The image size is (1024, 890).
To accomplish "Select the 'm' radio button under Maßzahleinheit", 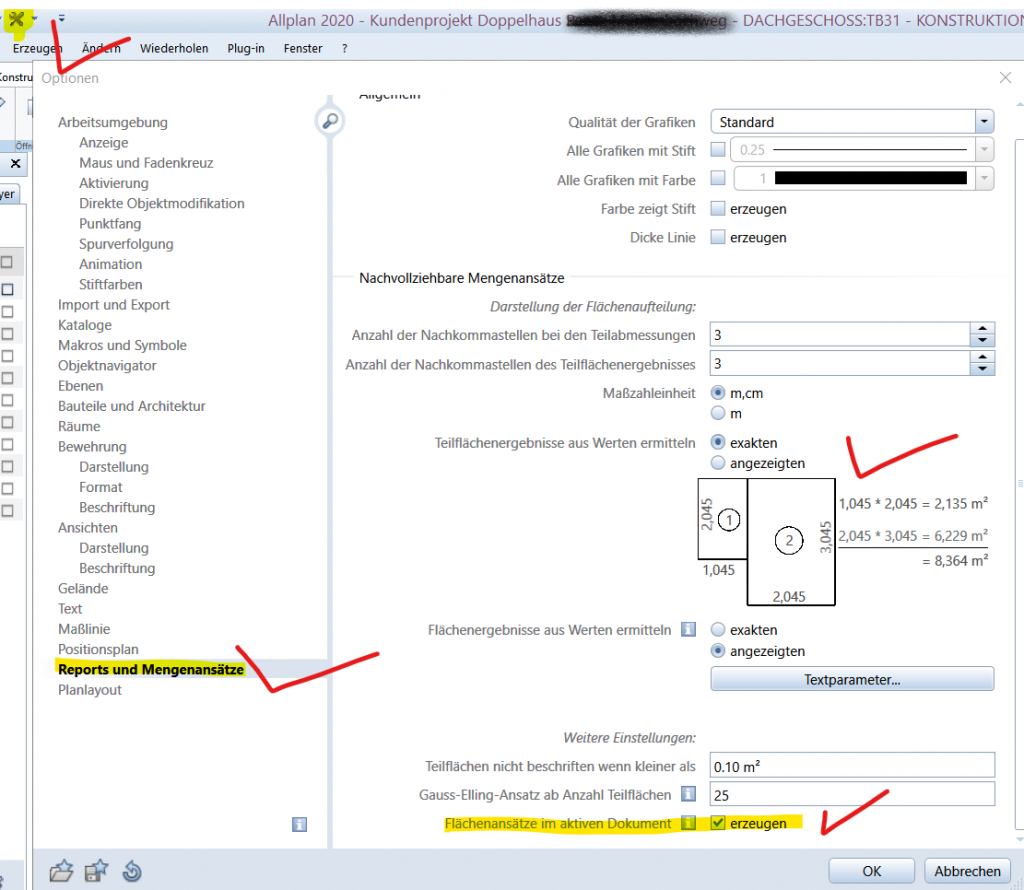I will click(x=718, y=413).
